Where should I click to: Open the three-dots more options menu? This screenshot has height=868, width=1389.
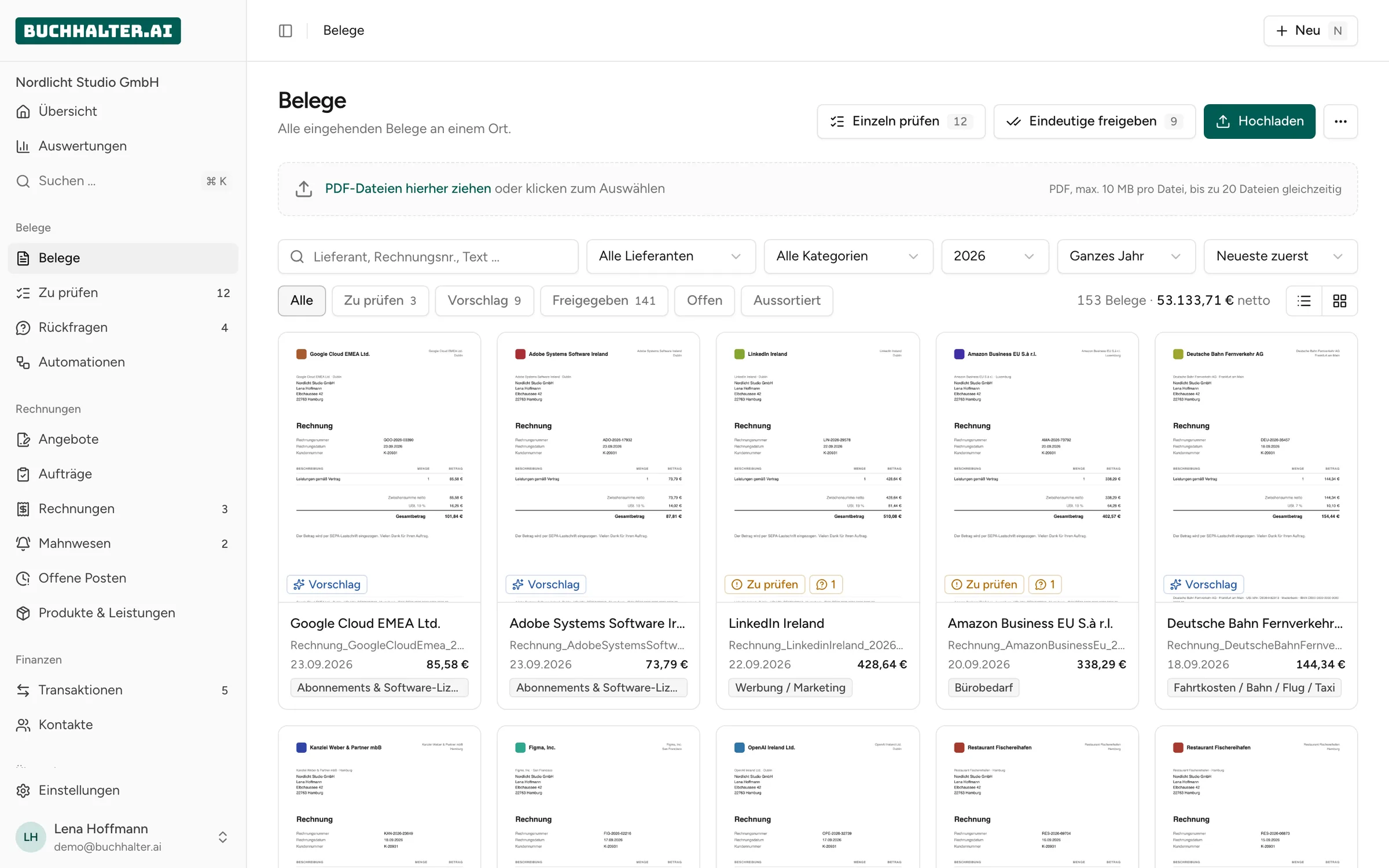(x=1340, y=122)
